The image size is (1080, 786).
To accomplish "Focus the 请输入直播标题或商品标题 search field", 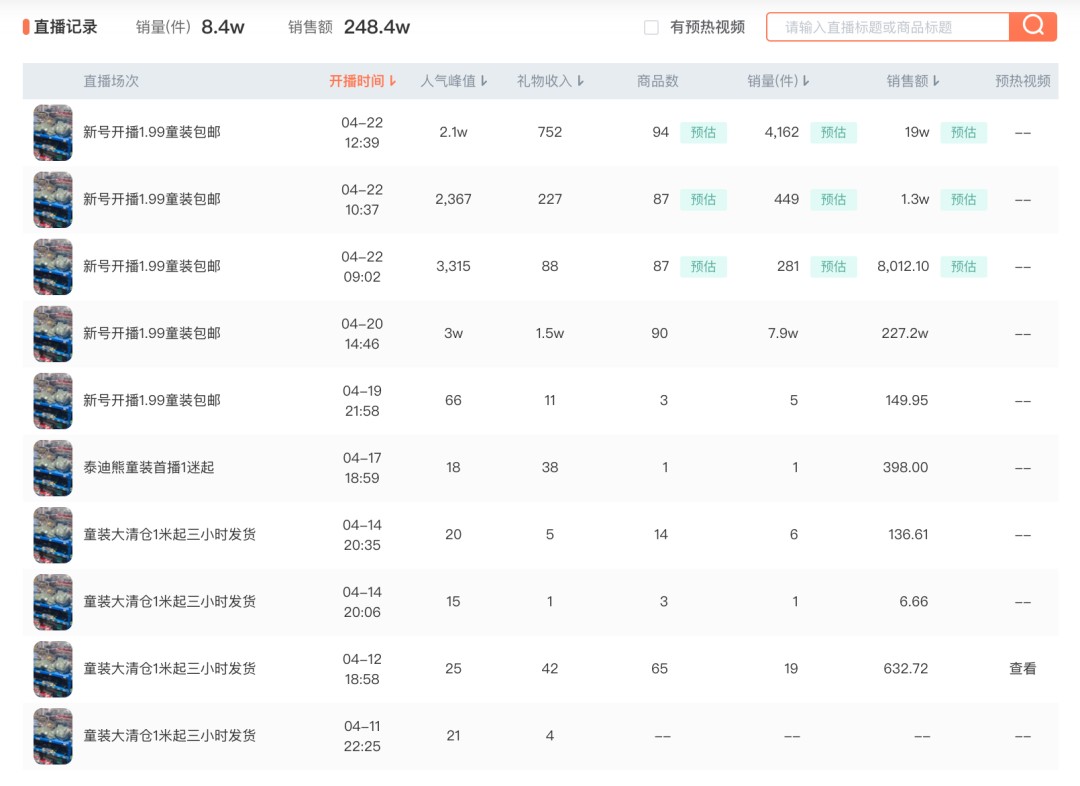I will [888, 27].
